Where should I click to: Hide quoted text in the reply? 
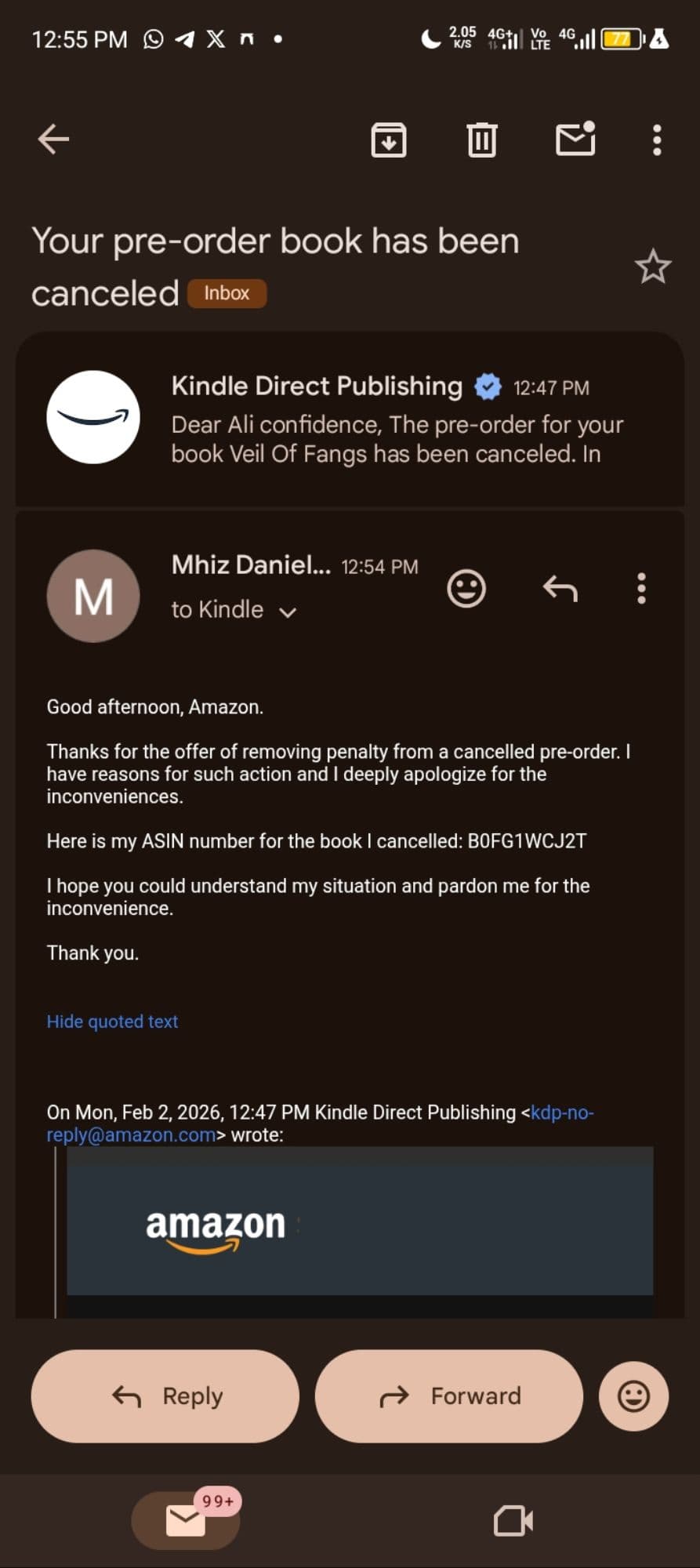coord(112,1022)
